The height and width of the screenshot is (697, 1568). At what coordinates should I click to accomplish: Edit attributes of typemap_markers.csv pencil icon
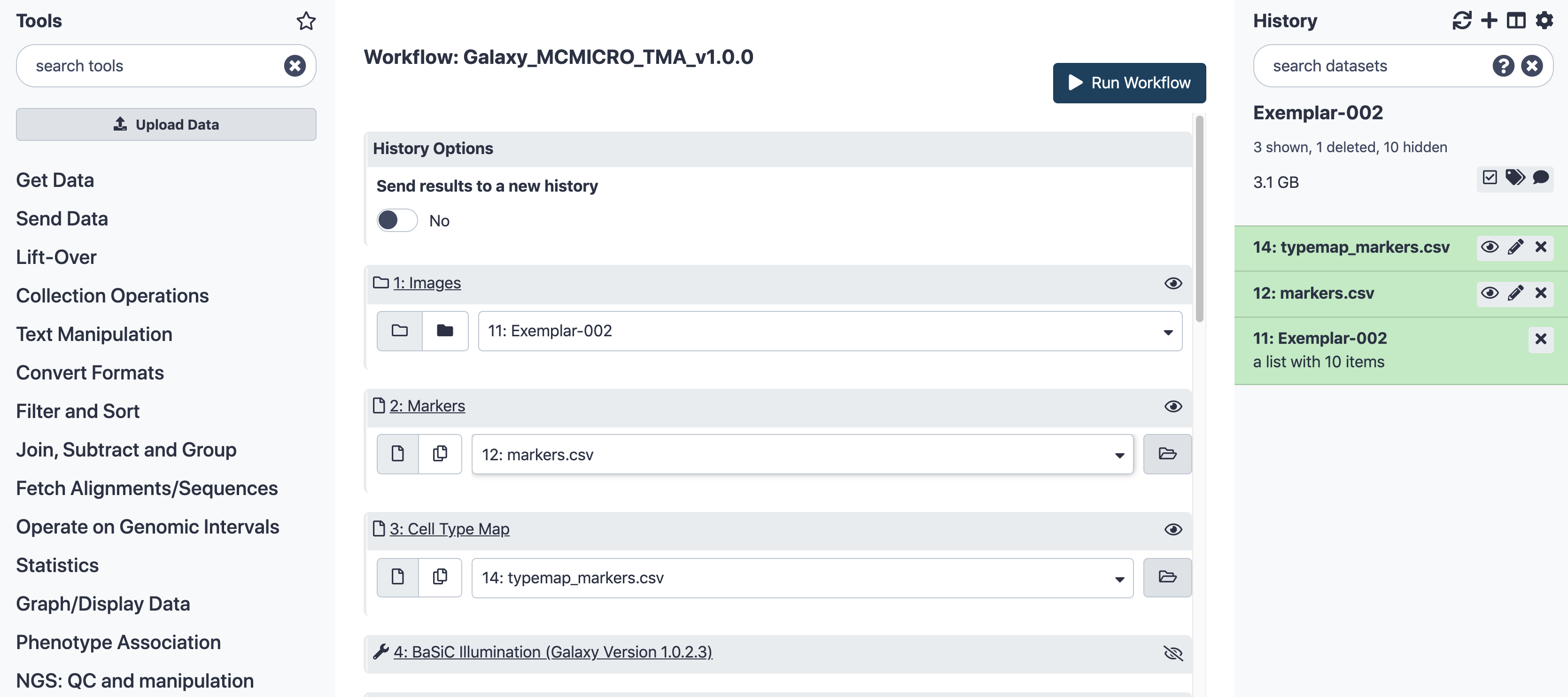click(1515, 247)
